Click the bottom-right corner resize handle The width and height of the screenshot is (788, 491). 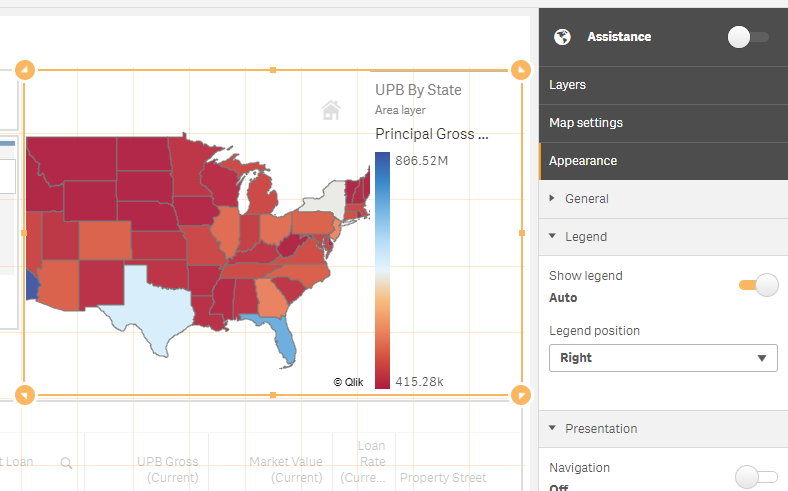(x=520, y=394)
